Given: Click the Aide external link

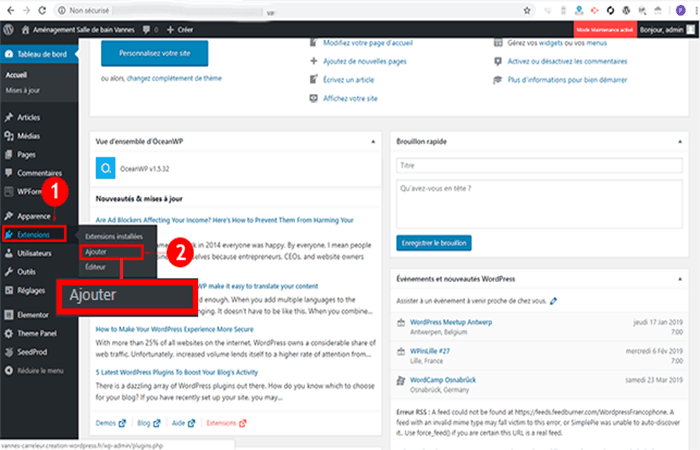Looking at the screenshot, I should point(183,423).
